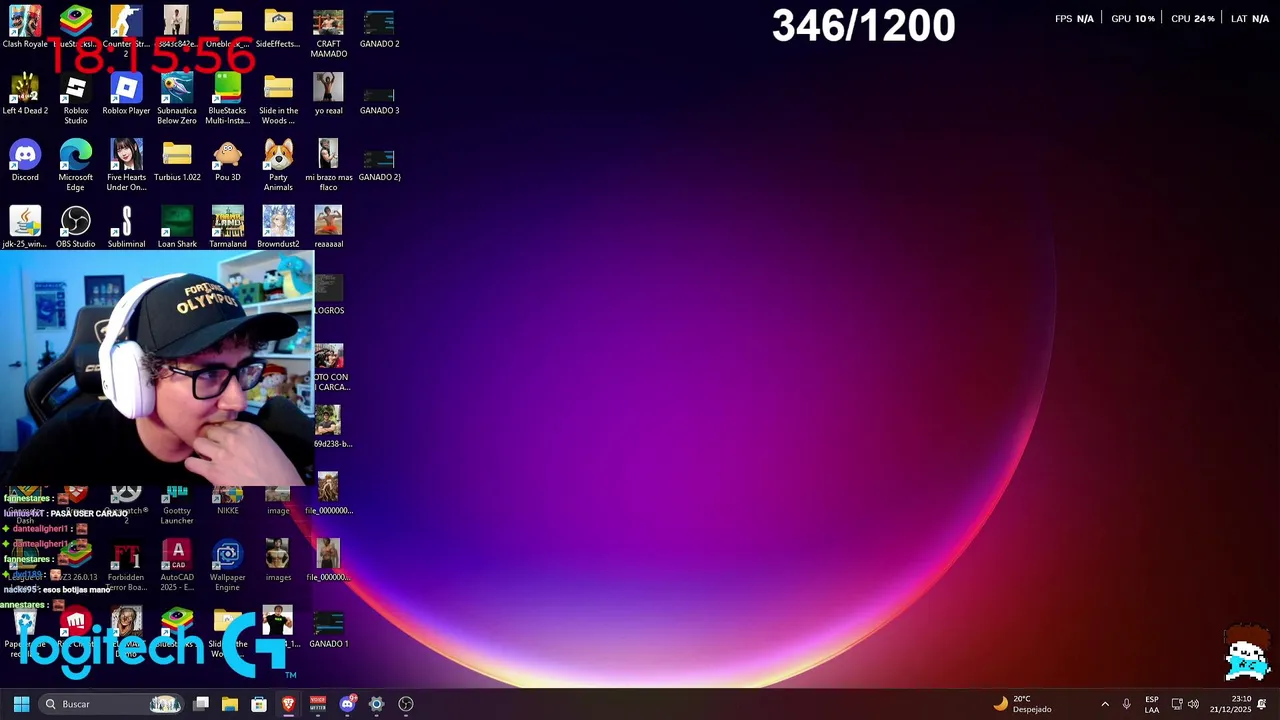Open Microsoft Edge from the desktop

pos(76,166)
